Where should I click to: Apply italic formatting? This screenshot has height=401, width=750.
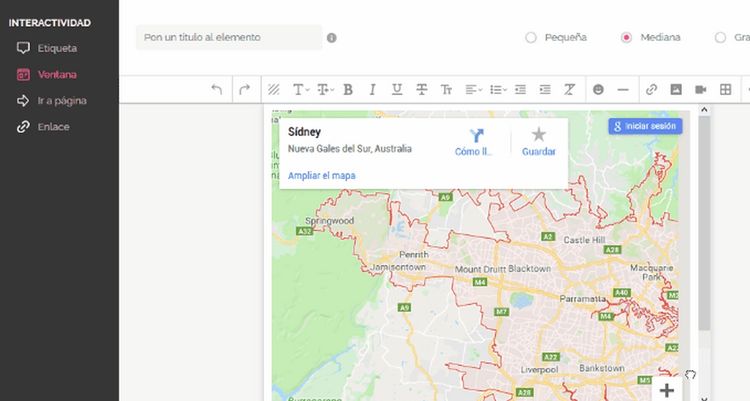pos(372,90)
